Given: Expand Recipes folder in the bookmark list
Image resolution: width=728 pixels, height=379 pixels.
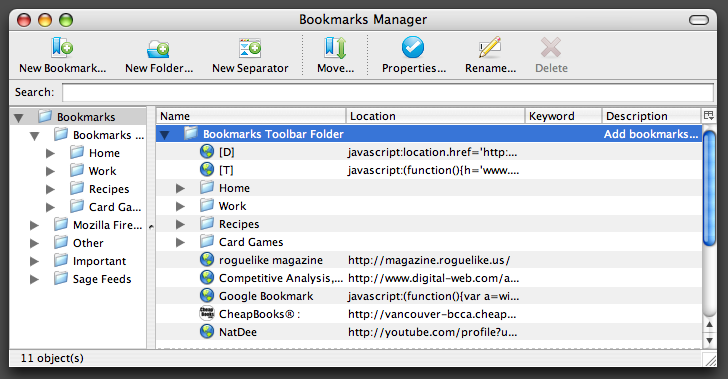Looking at the screenshot, I should pos(181,224).
